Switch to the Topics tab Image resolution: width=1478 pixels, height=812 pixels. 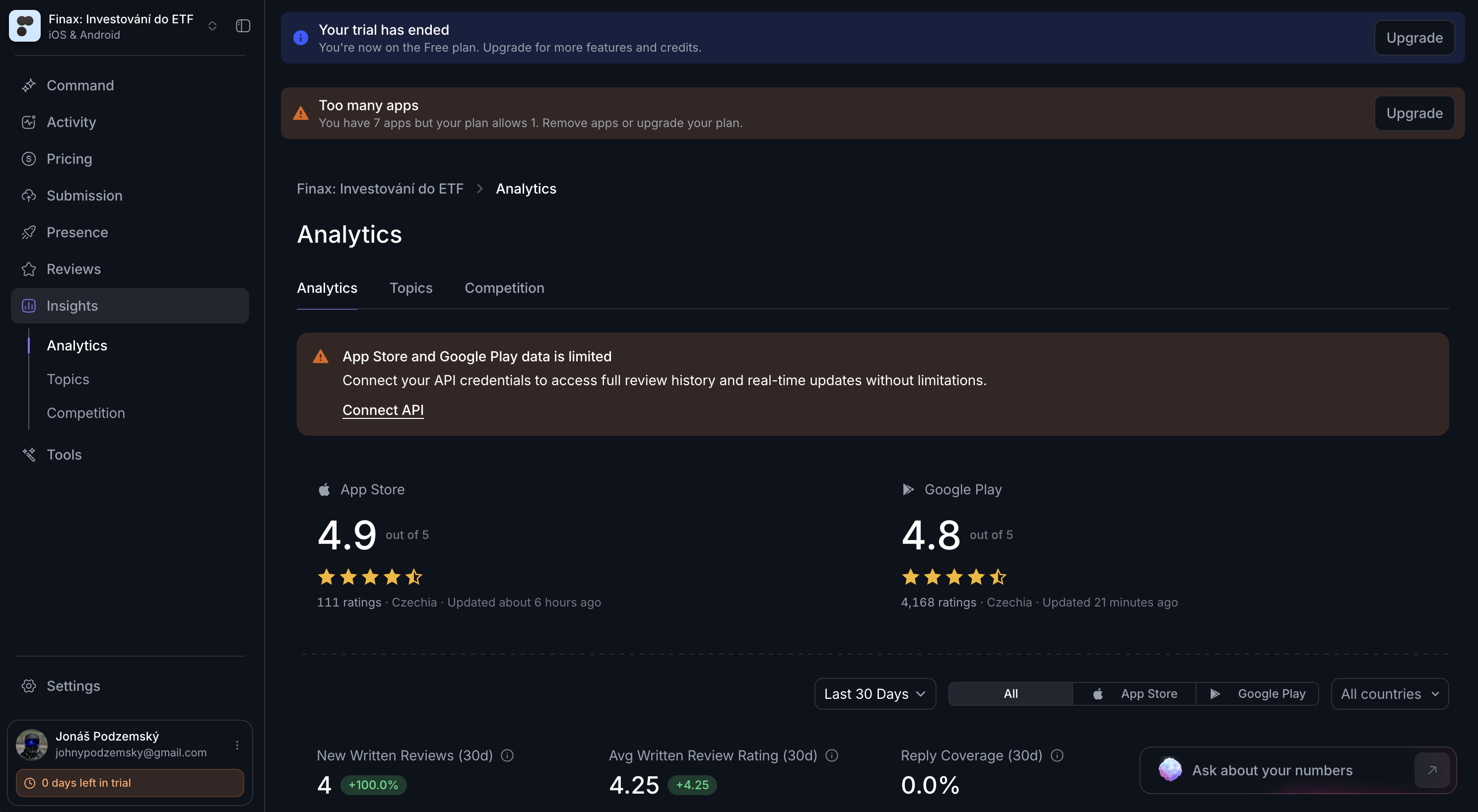(x=411, y=288)
